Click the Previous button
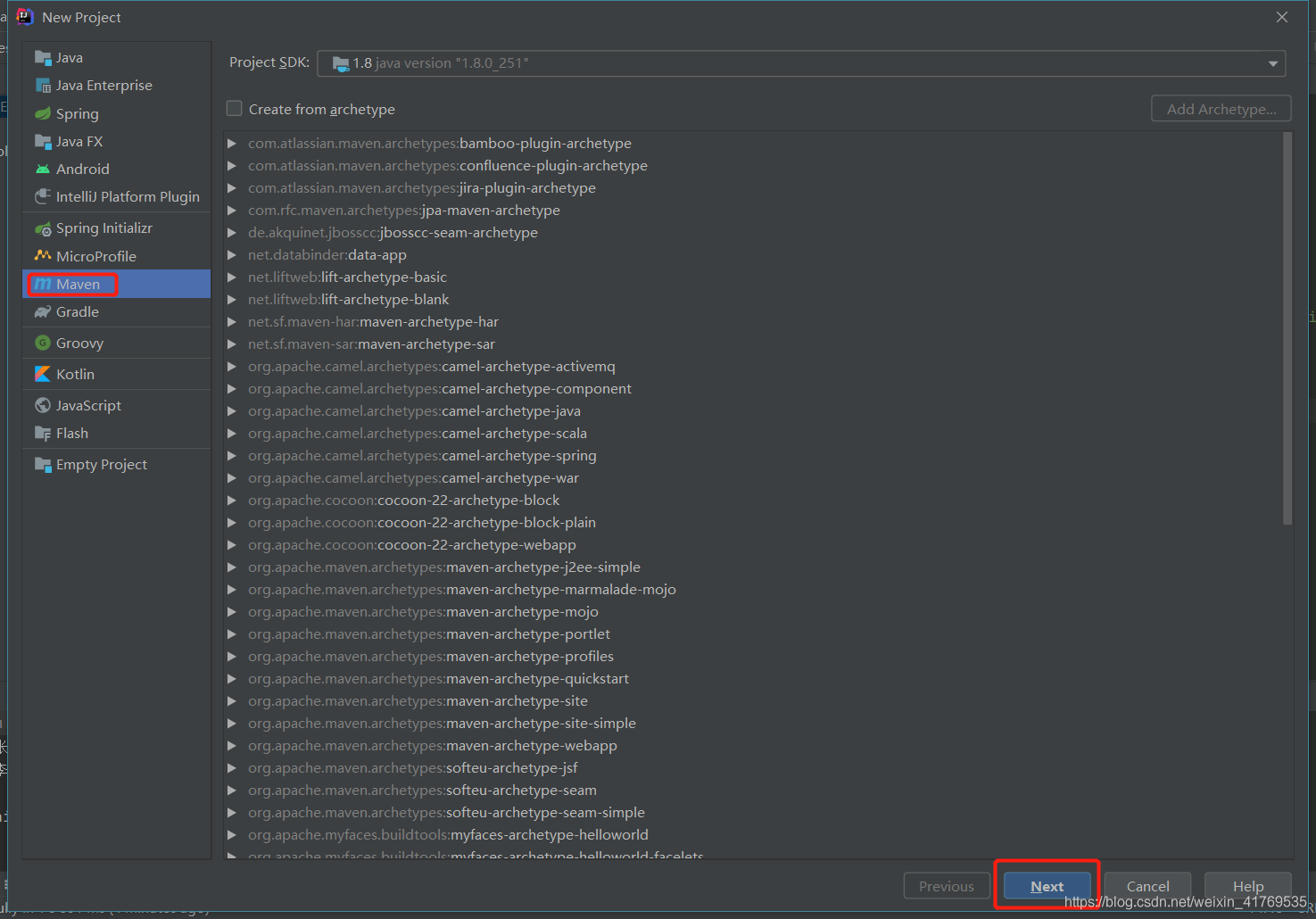Viewport: 1316px width, 919px height. [947, 886]
